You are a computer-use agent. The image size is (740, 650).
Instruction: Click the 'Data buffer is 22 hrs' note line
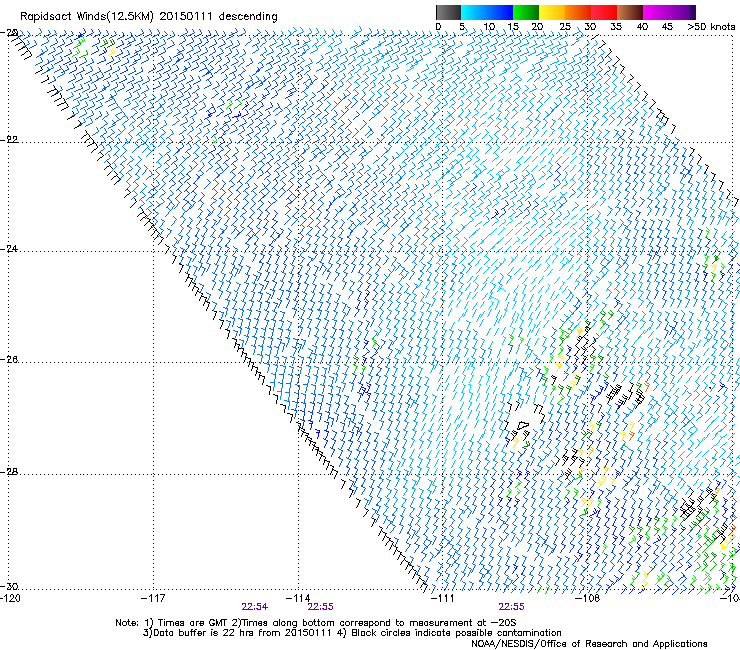point(352,633)
